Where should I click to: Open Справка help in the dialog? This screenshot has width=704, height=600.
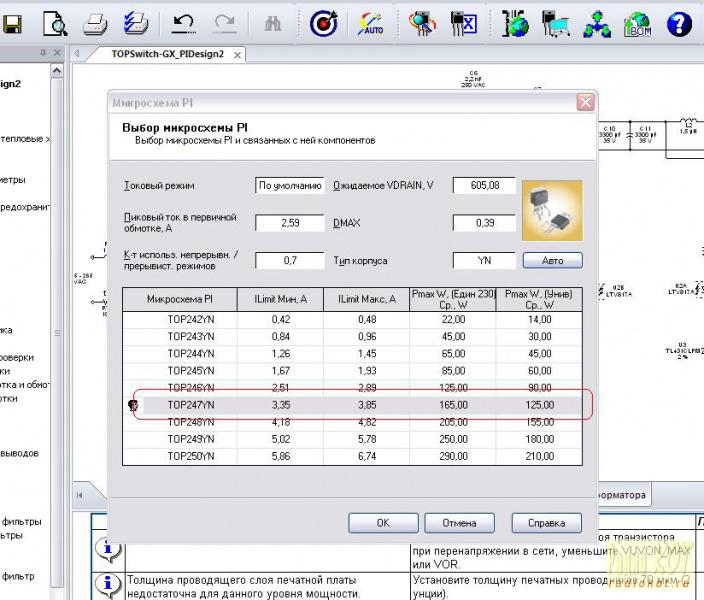(x=546, y=523)
